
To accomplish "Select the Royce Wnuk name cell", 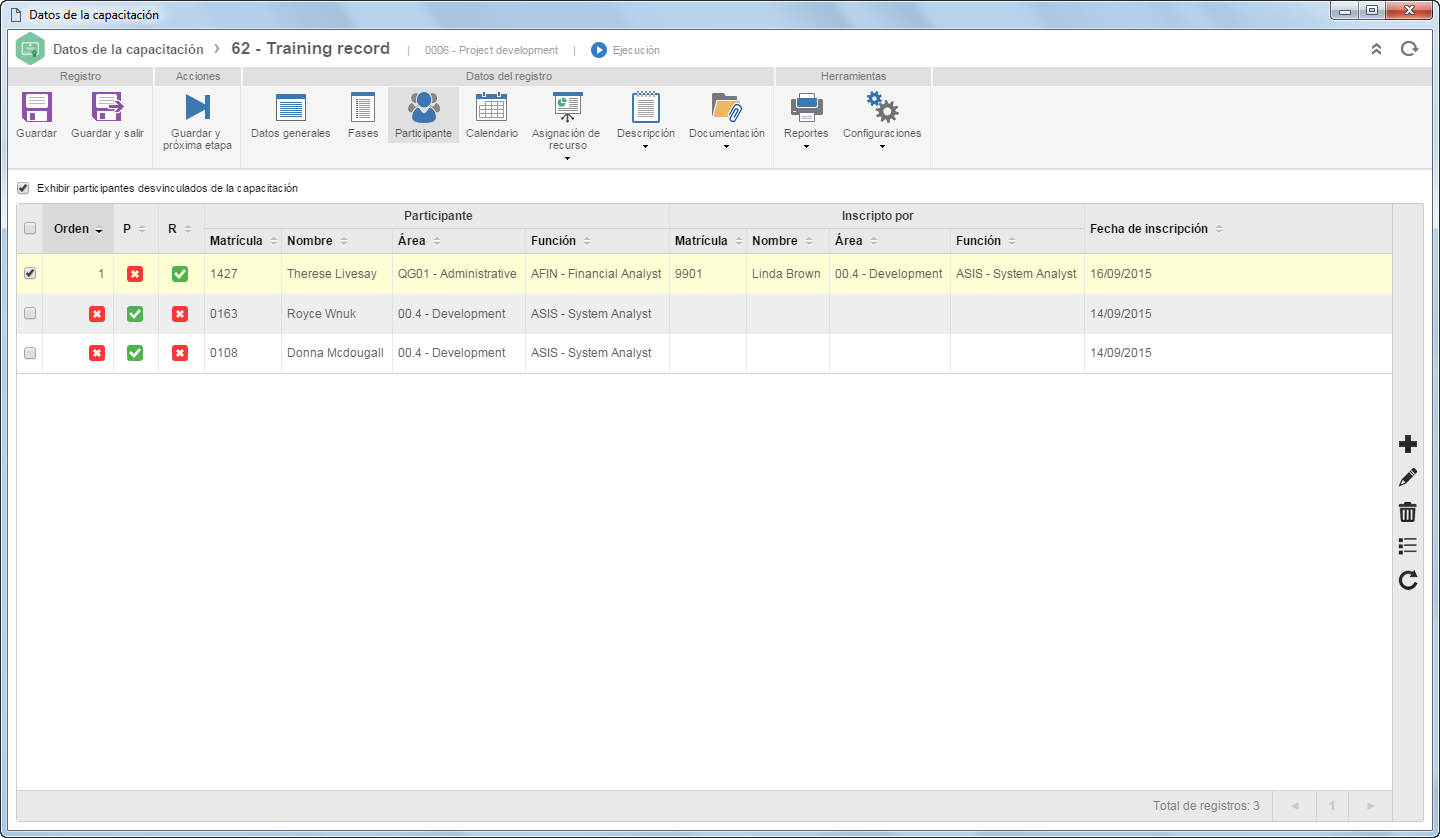I will click(337, 314).
